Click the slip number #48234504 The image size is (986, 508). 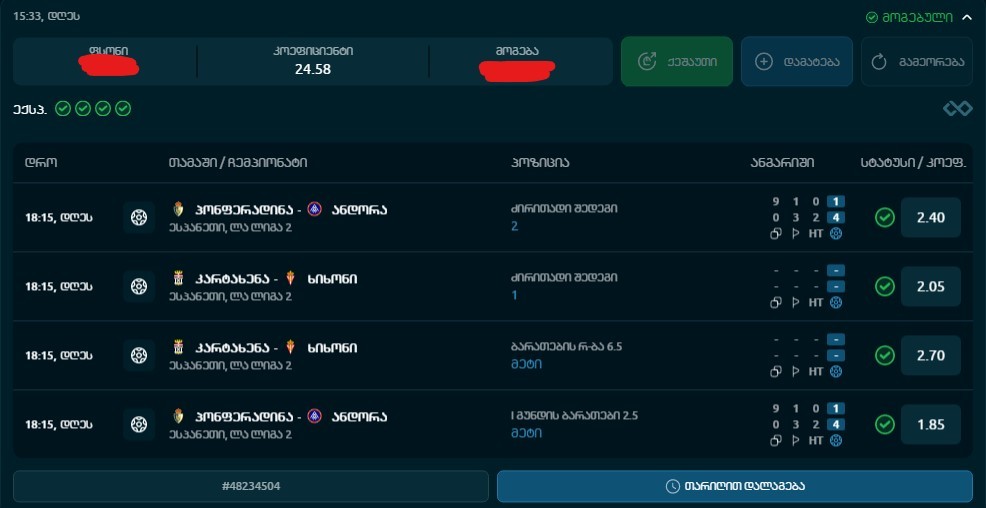(x=251, y=486)
